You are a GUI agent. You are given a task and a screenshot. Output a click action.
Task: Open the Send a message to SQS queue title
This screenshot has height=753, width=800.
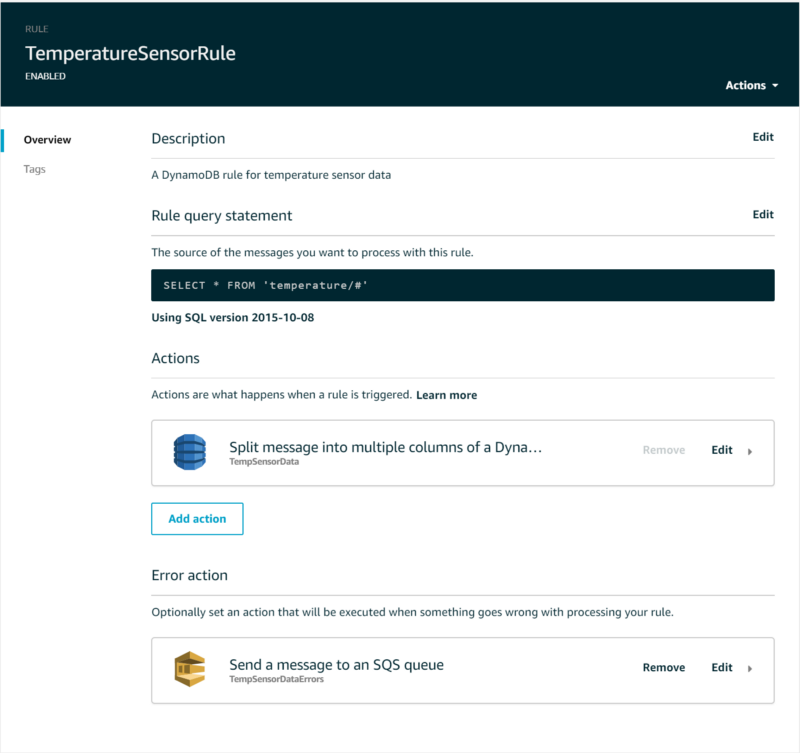pos(336,665)
